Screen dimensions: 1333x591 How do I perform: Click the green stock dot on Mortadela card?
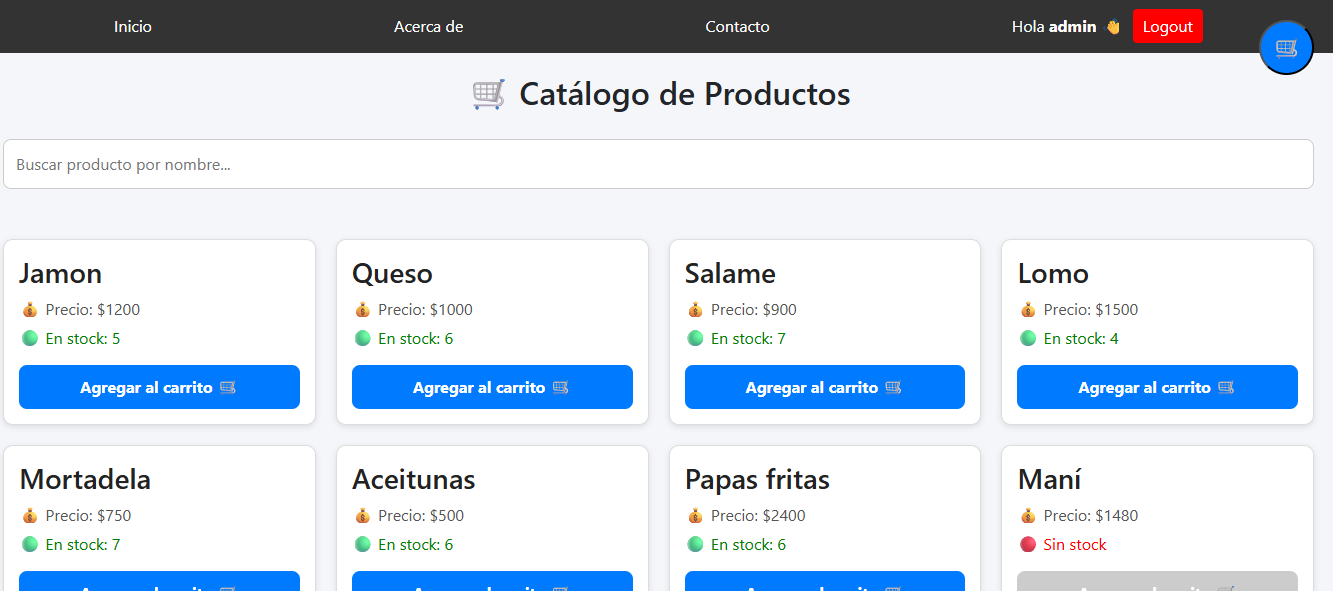pyautogui.click(x=29, y=544)
